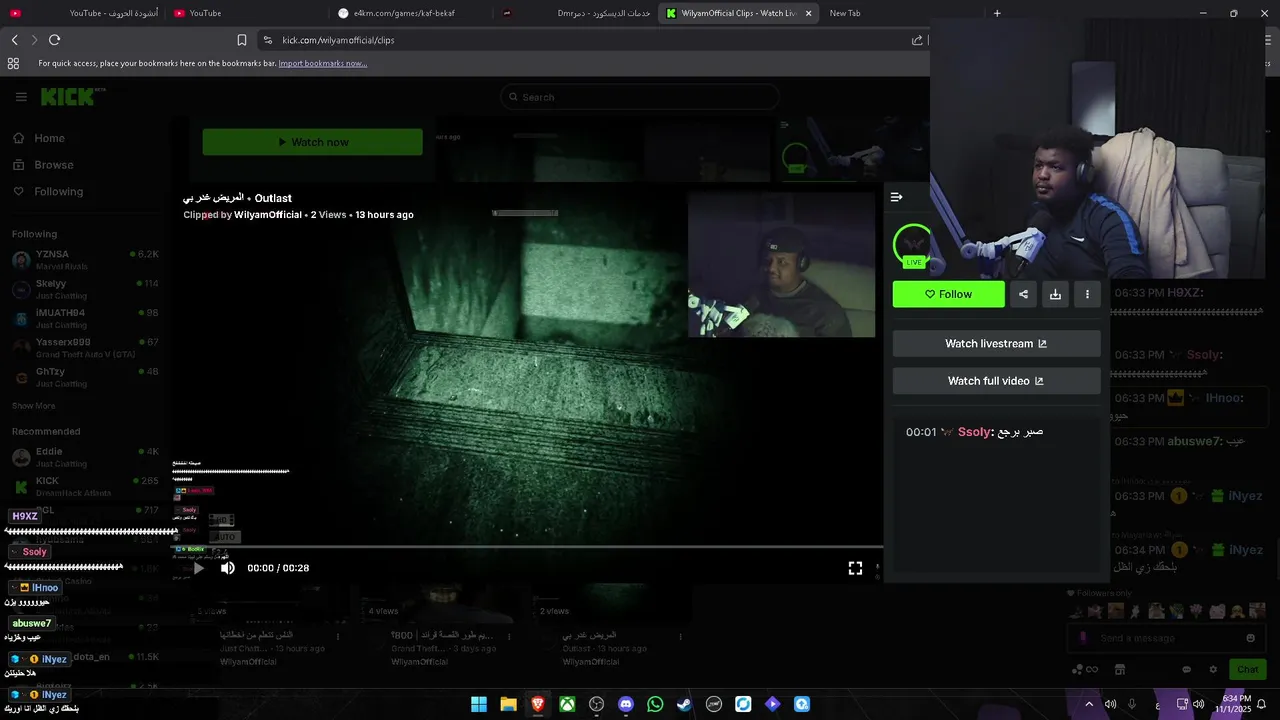This screenshot has width=1280, height=720.
Task: Open clip more-options three-dot menu
Action: (x=1087, y=294)
